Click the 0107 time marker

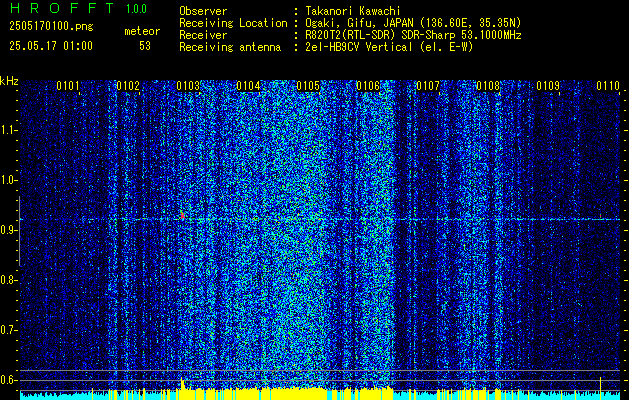click(428, 85)
